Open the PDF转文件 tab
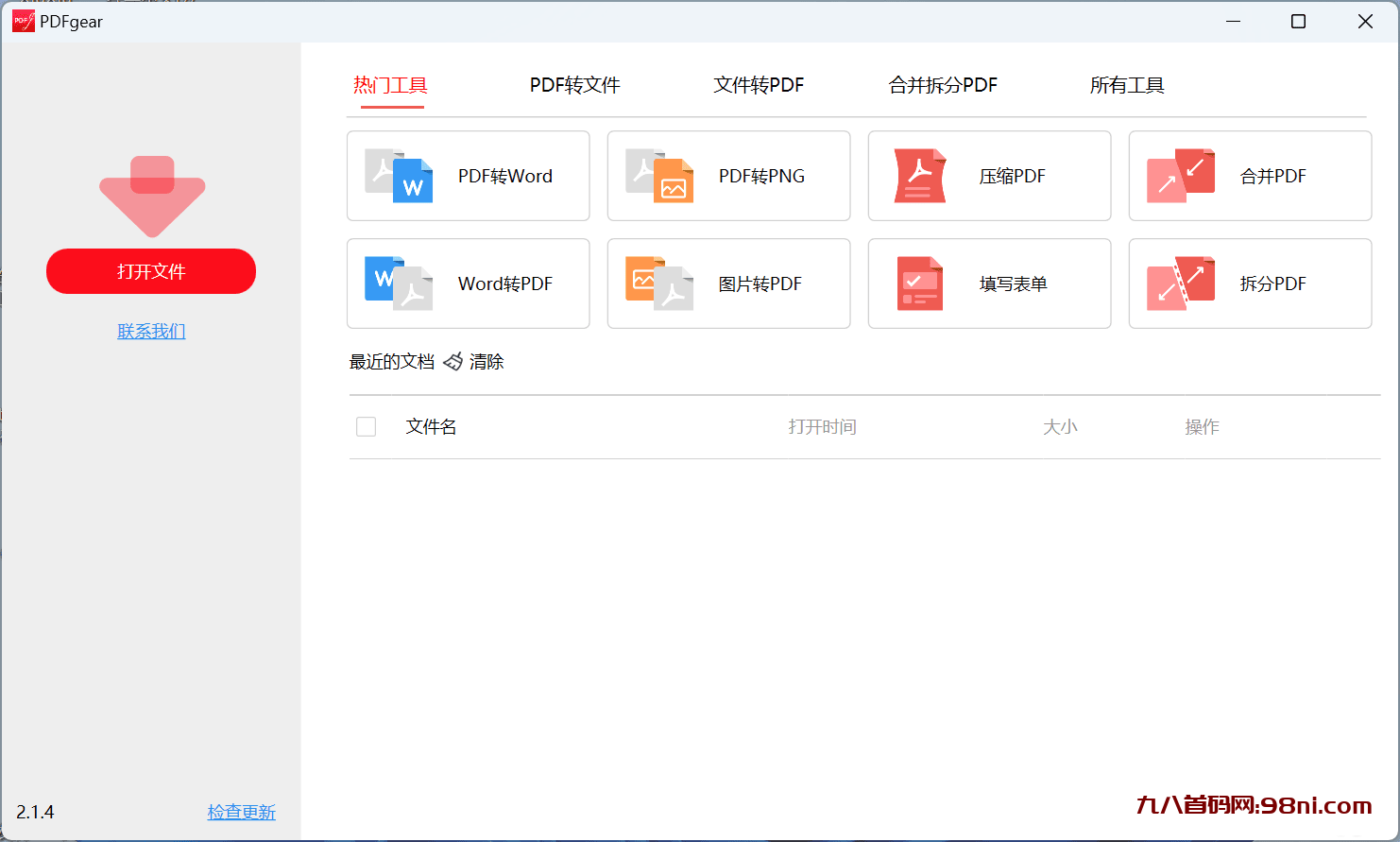This screenshot has height=842, width=1400. click(x=574, y=85)
